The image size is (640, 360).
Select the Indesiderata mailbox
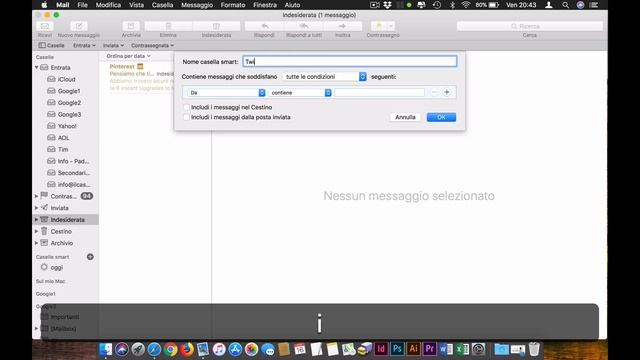[66, 220]
